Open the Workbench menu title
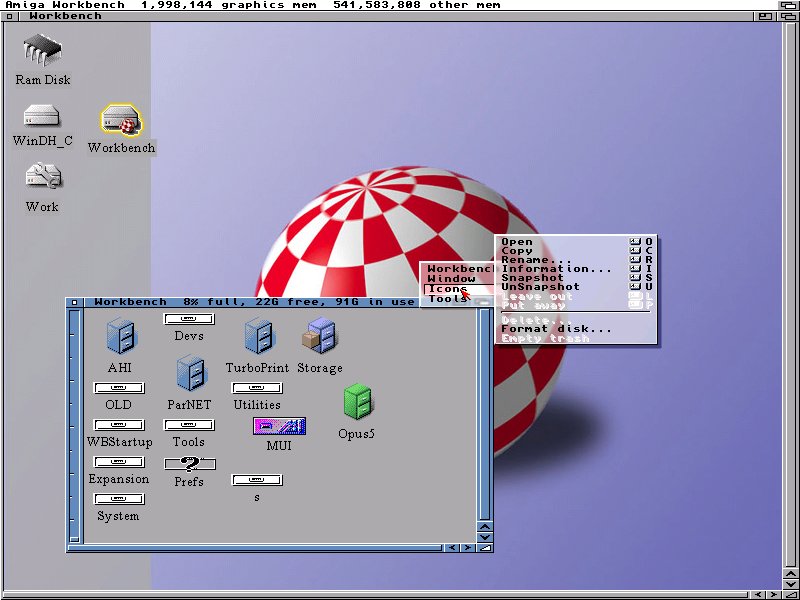 [x=459, y=269]
